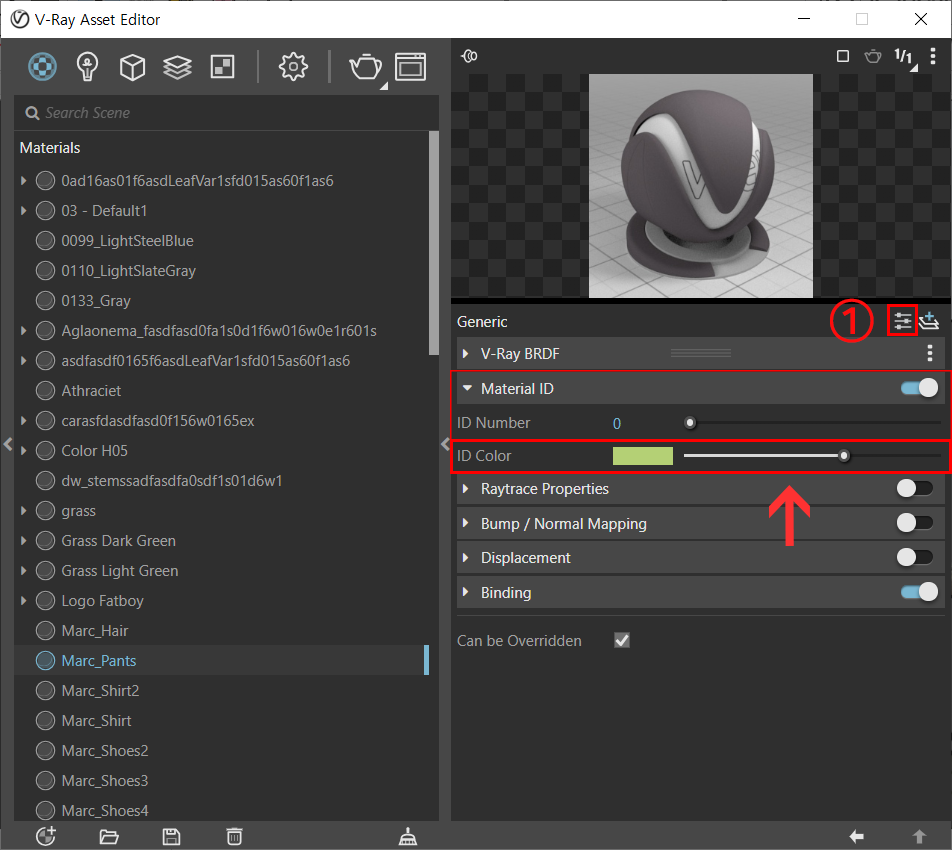Click the add new material icon
The image size is (952, 850).
pyautogui.click(x=46, y=836)
